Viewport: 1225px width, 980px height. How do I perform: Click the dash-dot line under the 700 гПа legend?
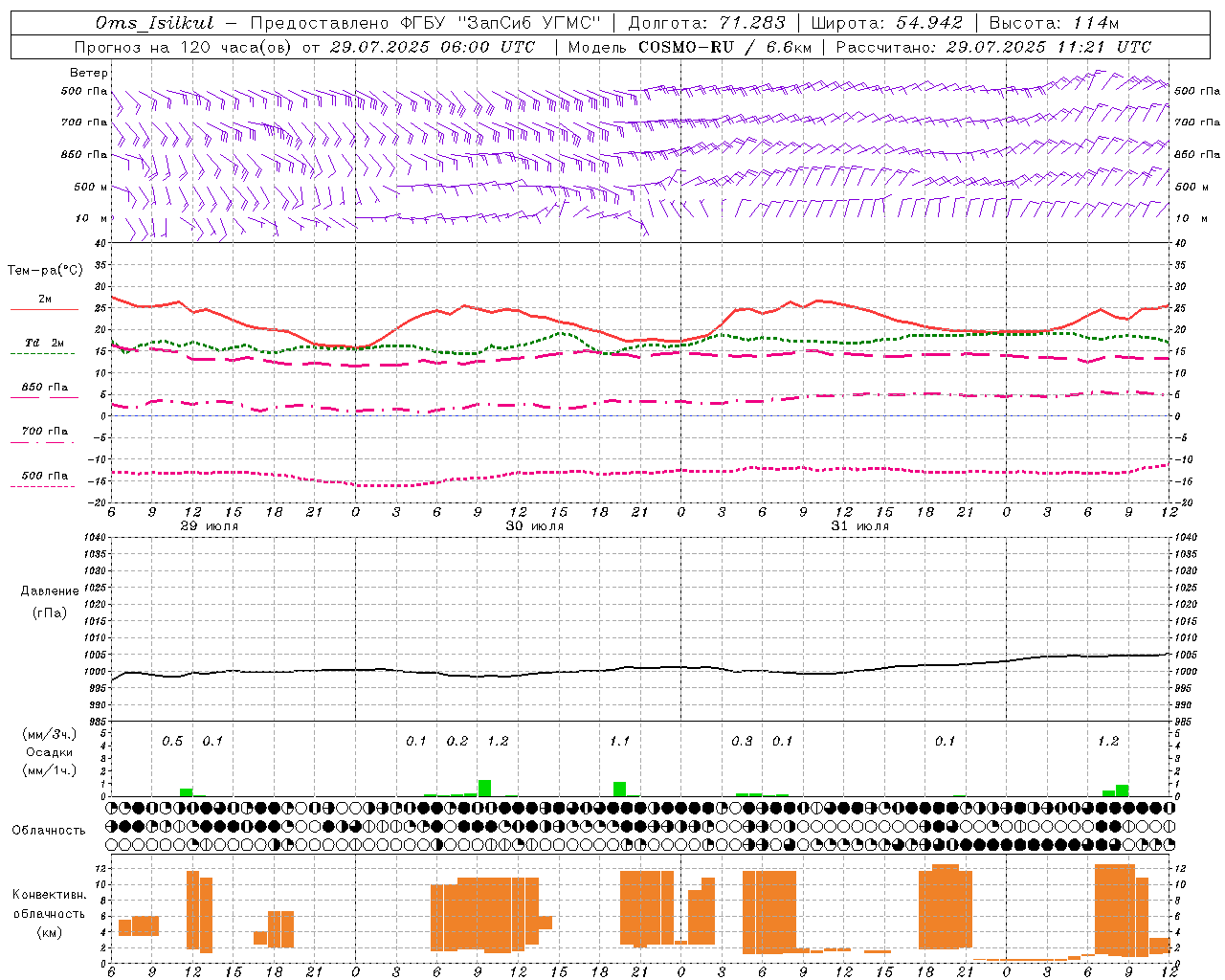42,442
